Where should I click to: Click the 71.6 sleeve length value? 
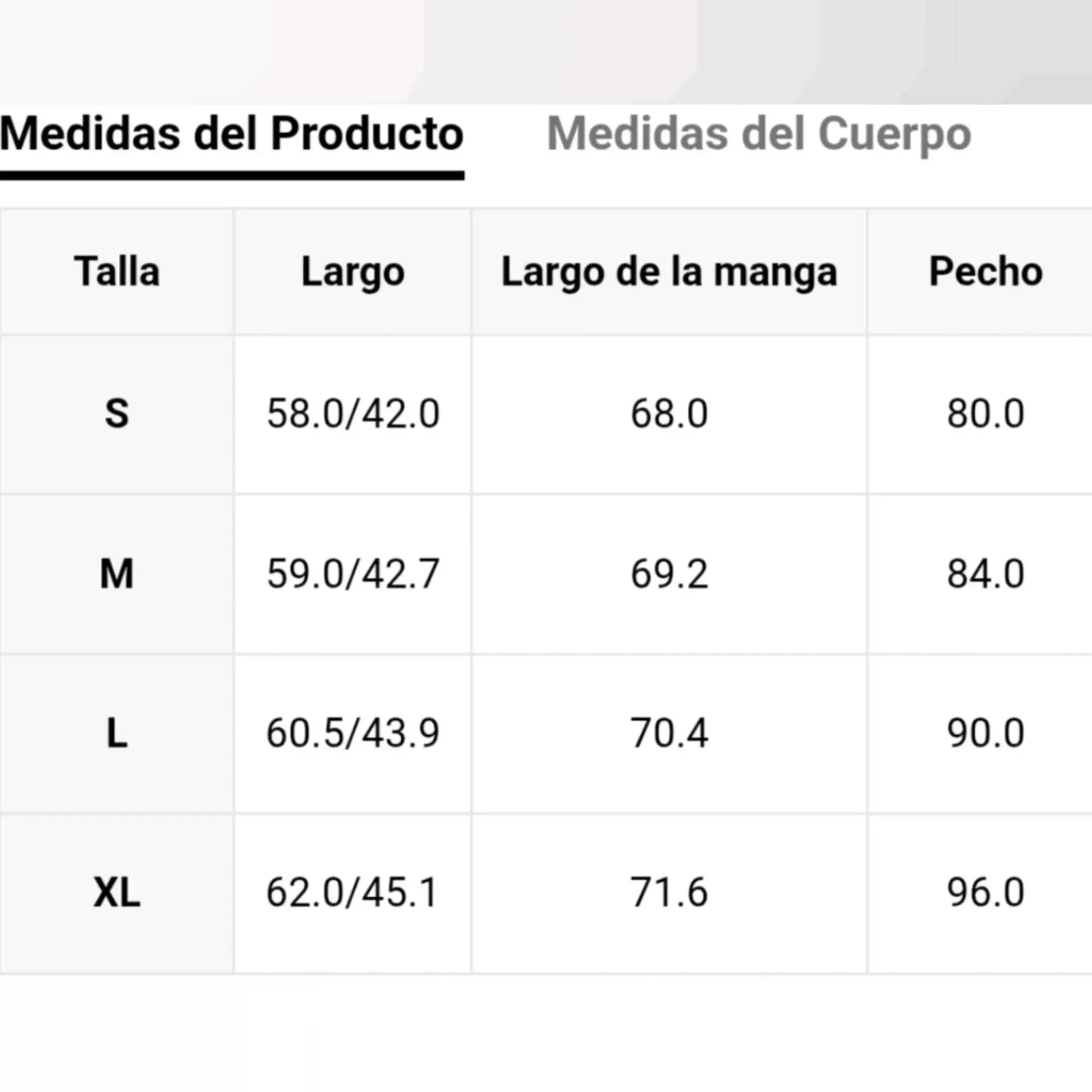click(x=669, y=892)
